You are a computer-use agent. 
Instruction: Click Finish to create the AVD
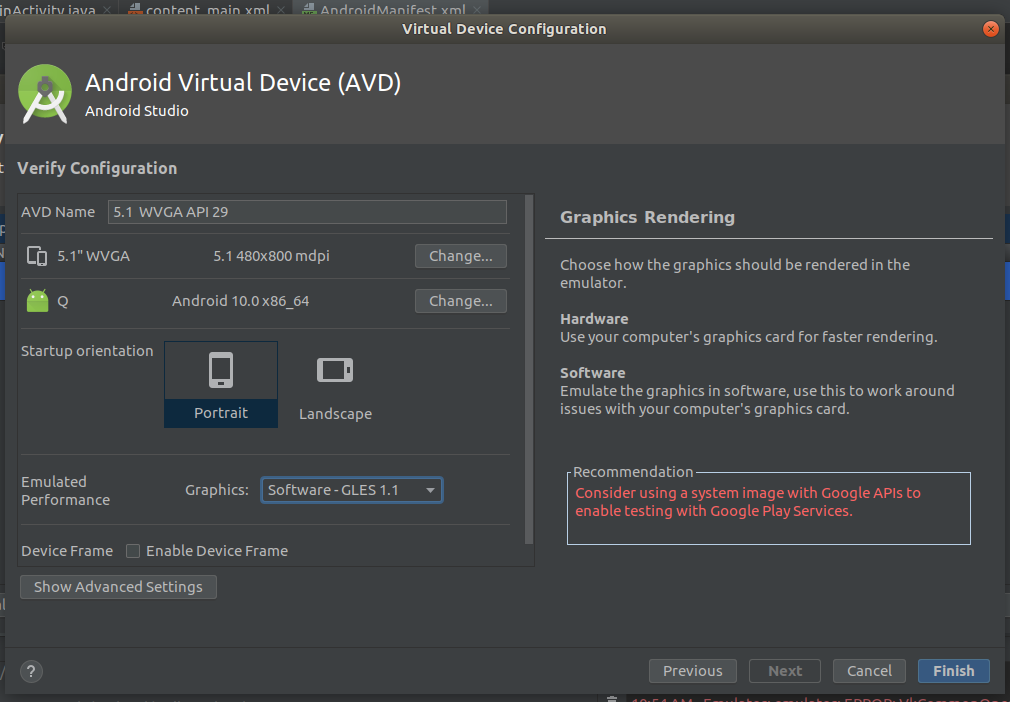point(954,670)
